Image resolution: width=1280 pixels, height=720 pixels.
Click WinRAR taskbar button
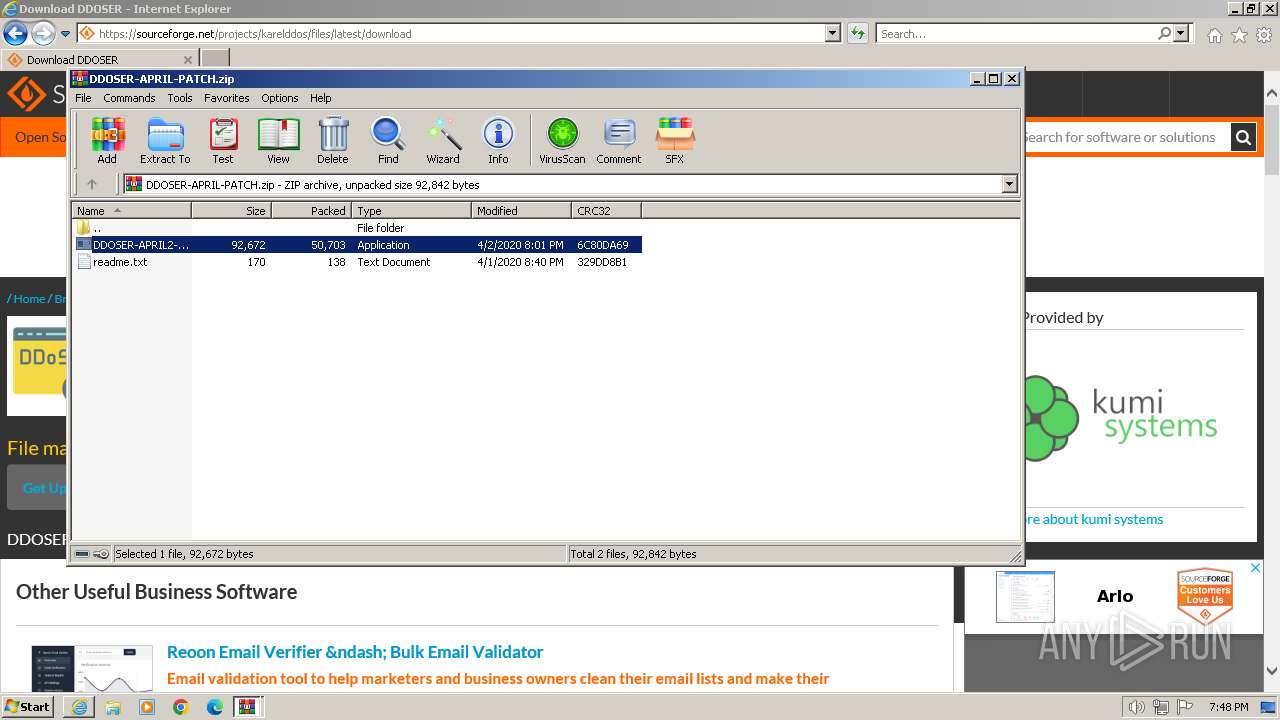pyautogui.click(x=248, y=707)
